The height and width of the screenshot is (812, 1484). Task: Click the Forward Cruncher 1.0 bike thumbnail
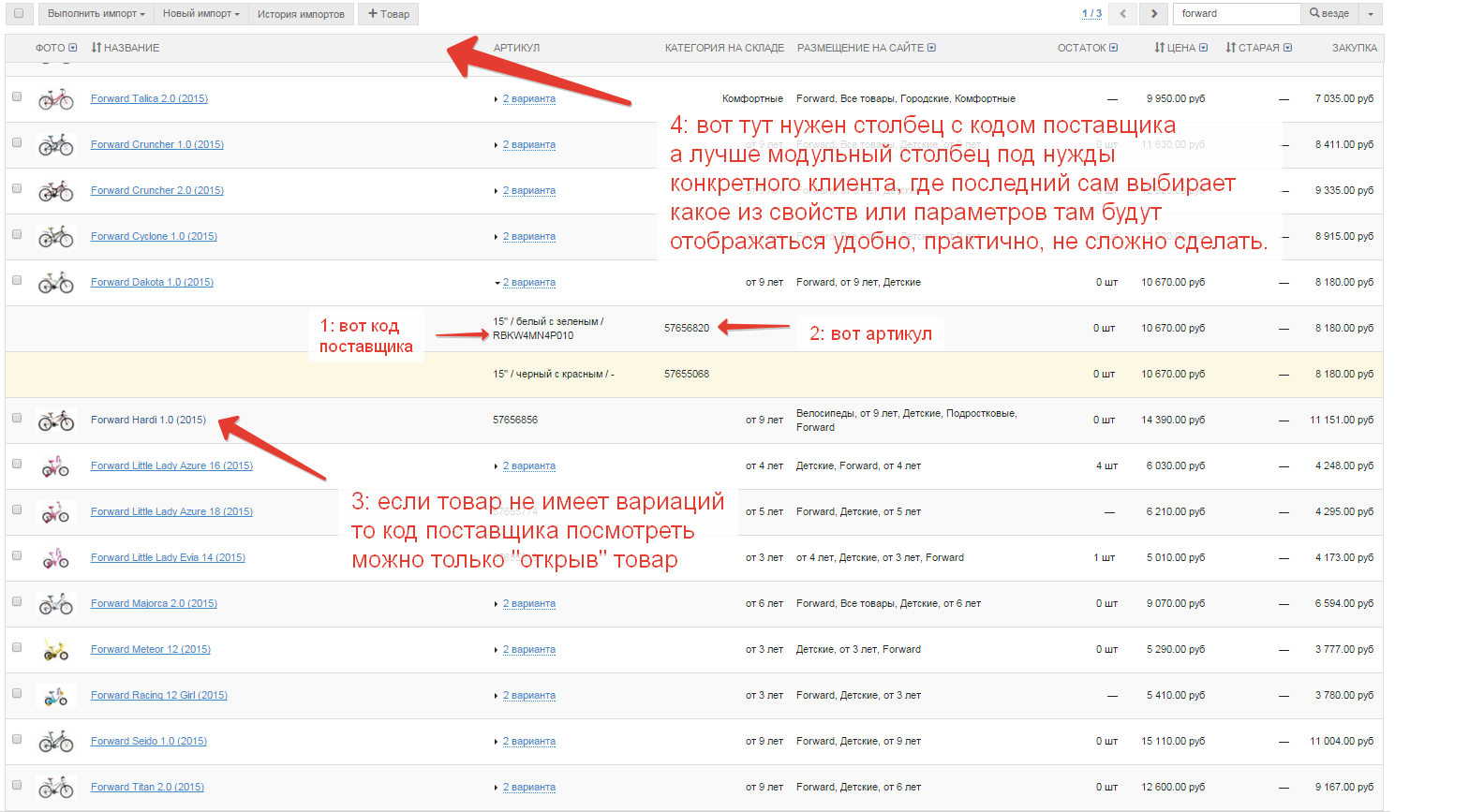[55, 144]
